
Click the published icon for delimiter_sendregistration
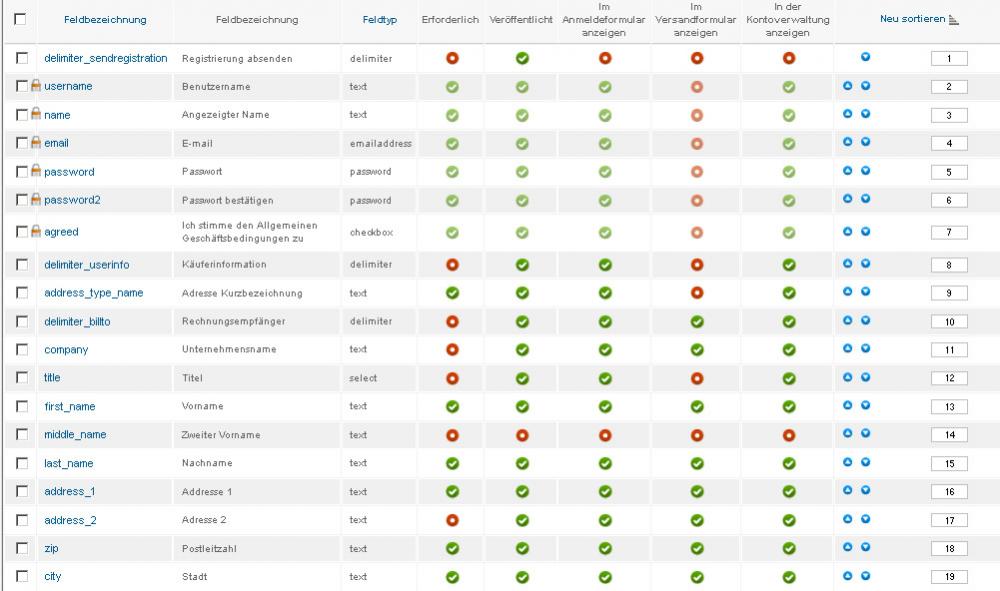coord(522,58)
